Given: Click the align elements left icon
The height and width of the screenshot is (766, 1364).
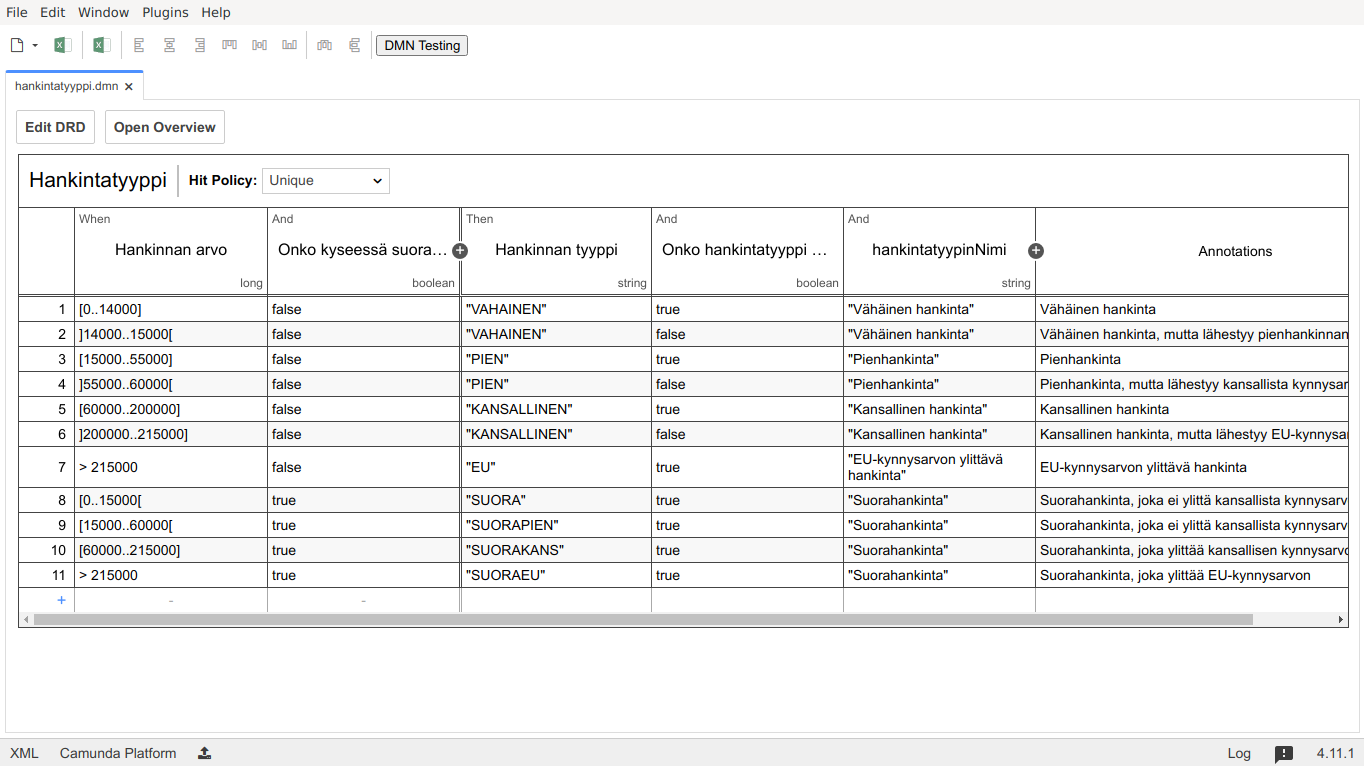Looking at the screenshot, I should [139, 45].
